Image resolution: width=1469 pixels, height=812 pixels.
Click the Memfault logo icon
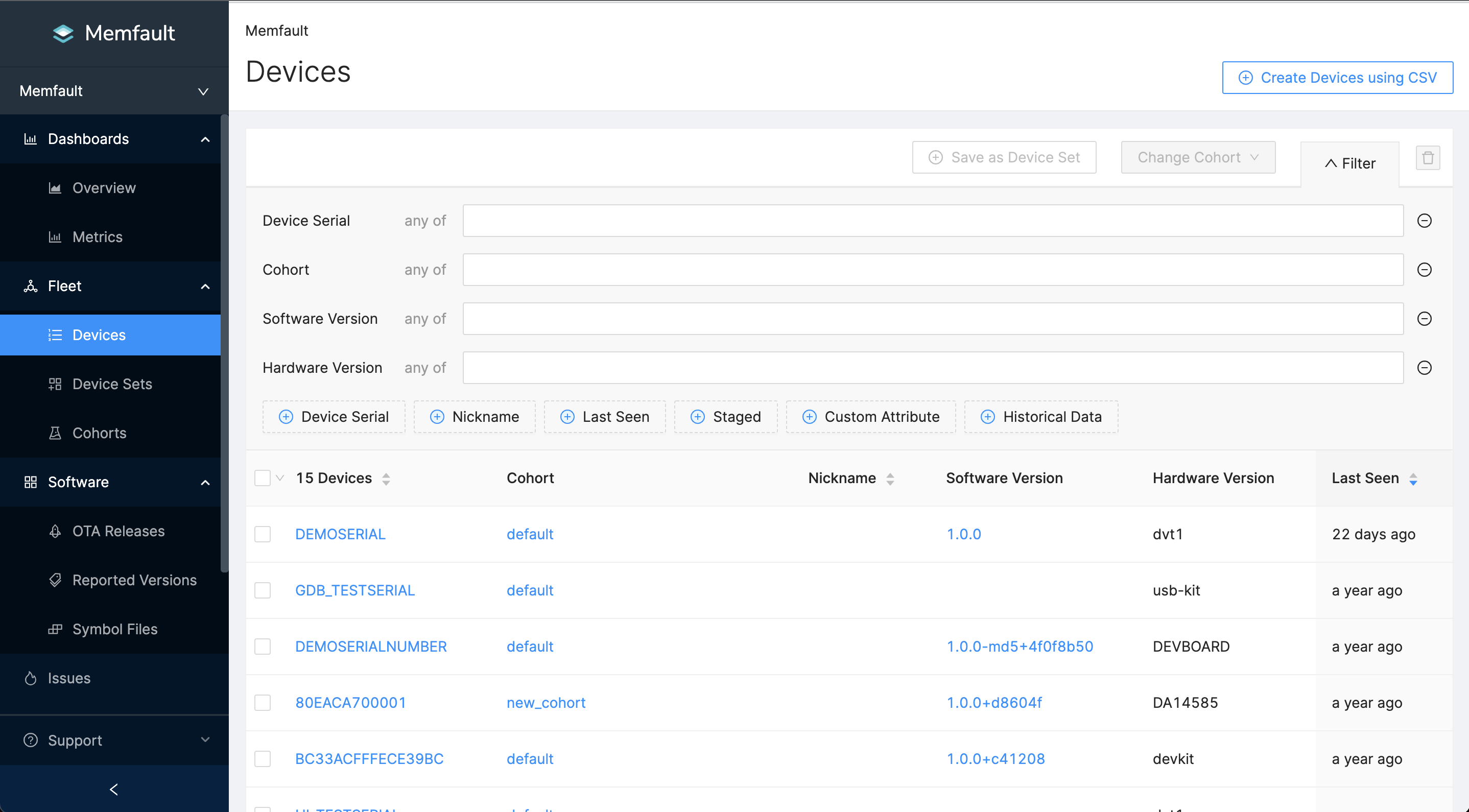coord(63,33)
